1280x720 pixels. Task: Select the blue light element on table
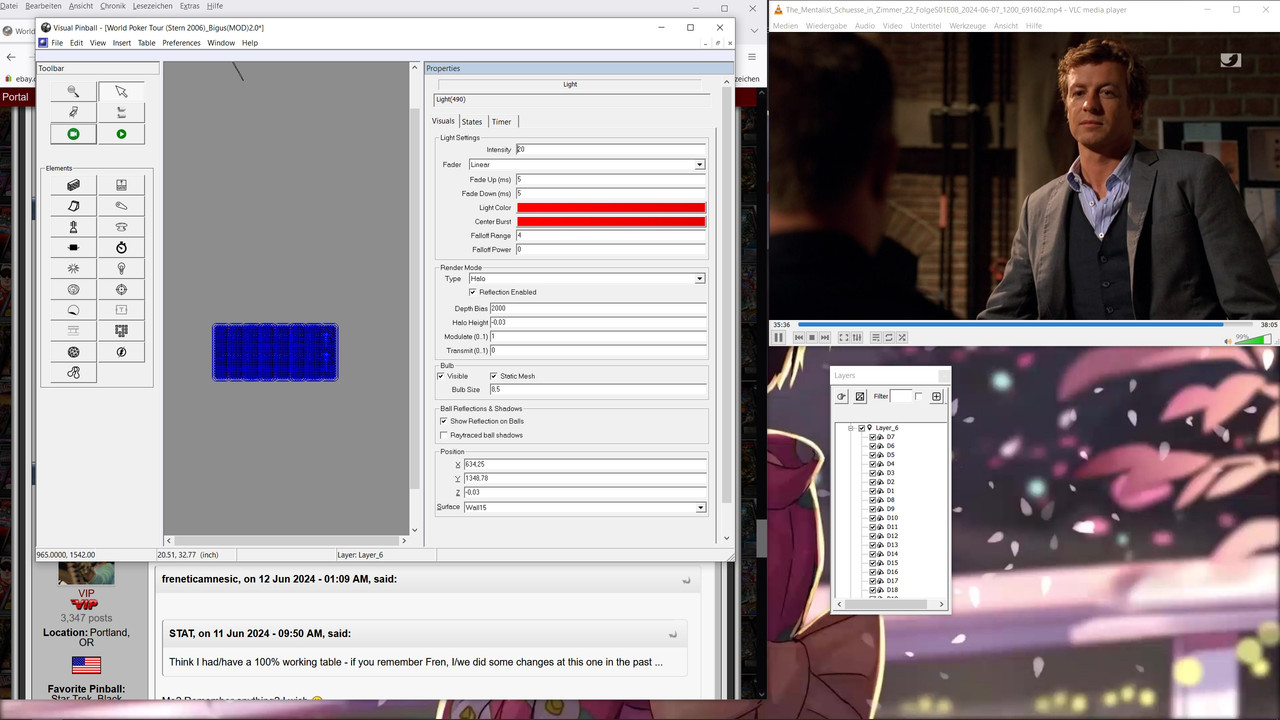(x=275, y=352)
